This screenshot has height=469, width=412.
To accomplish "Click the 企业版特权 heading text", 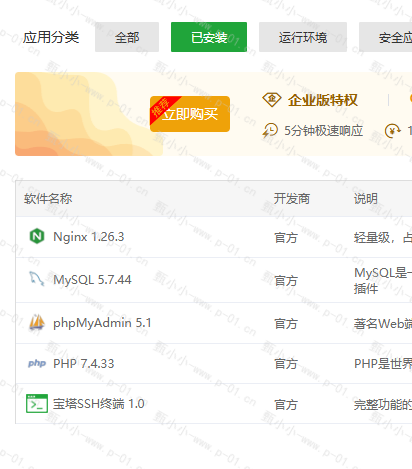I will tap(323, 100).
